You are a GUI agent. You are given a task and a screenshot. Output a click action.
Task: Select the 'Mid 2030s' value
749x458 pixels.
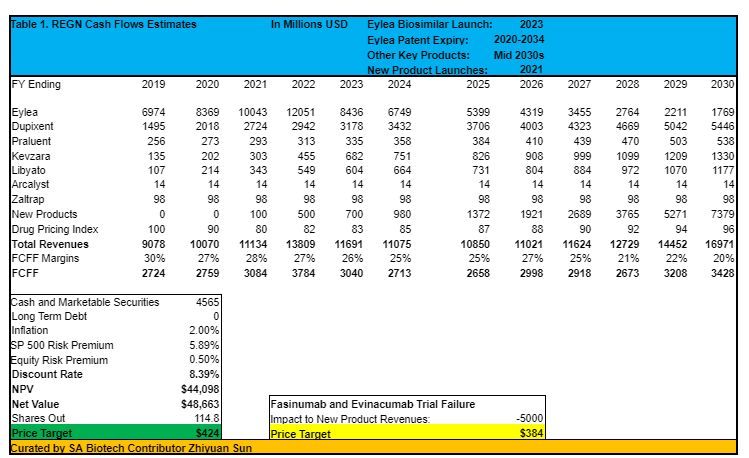[519, 55]
